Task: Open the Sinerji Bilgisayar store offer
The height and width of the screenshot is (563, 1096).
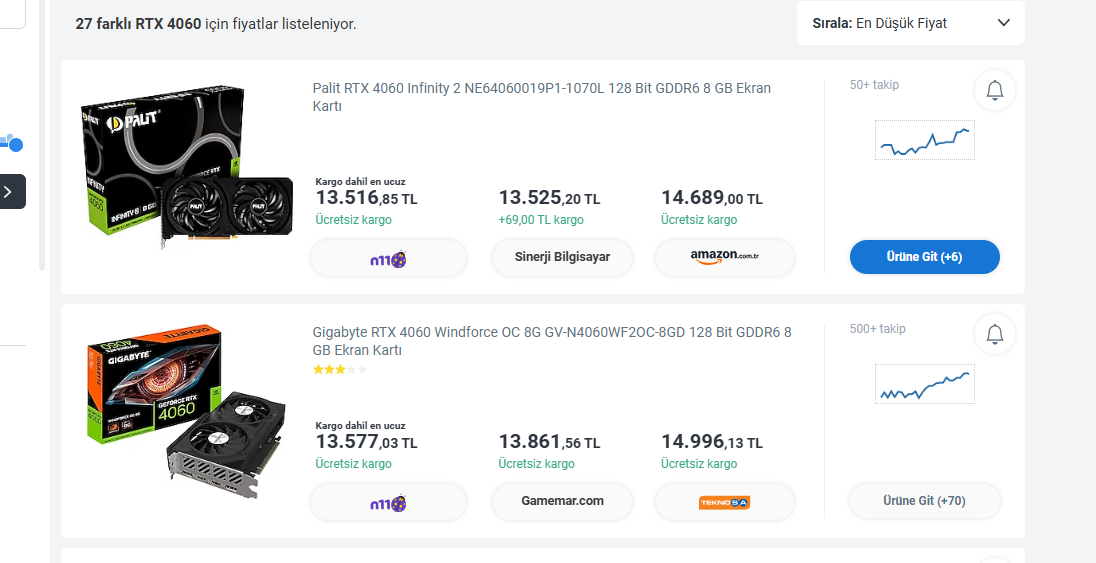Action: [562, 257]
